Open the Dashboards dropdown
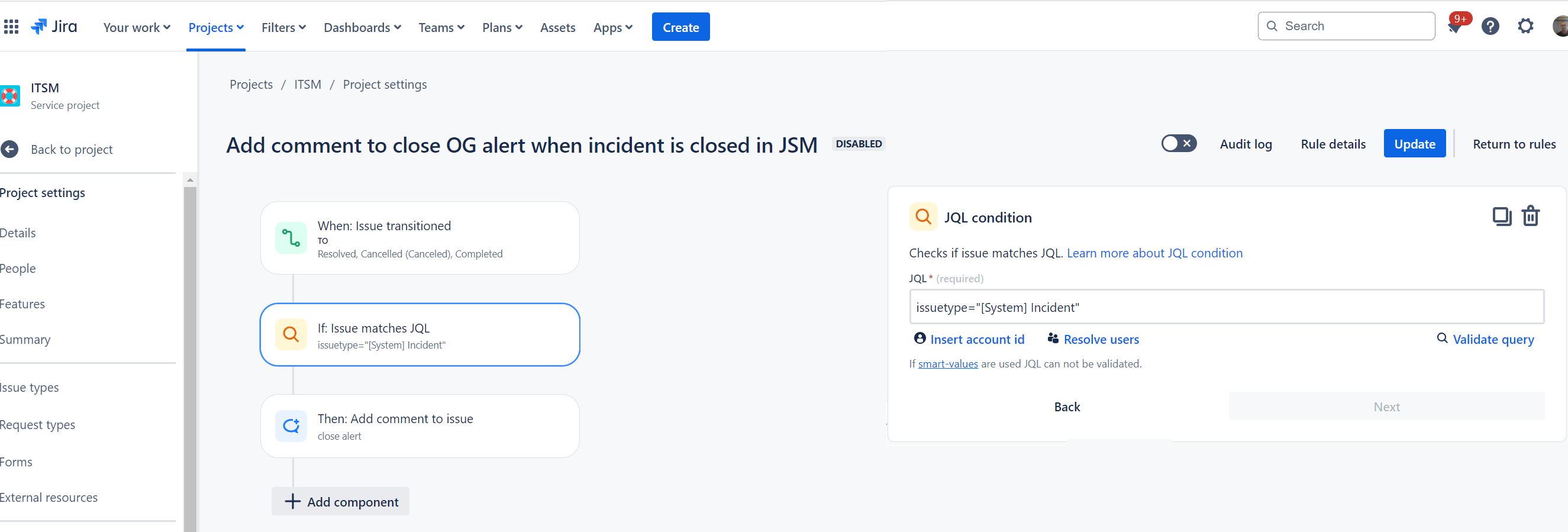The height and width of the screenshot is (532, 1568). click(362, 27)
